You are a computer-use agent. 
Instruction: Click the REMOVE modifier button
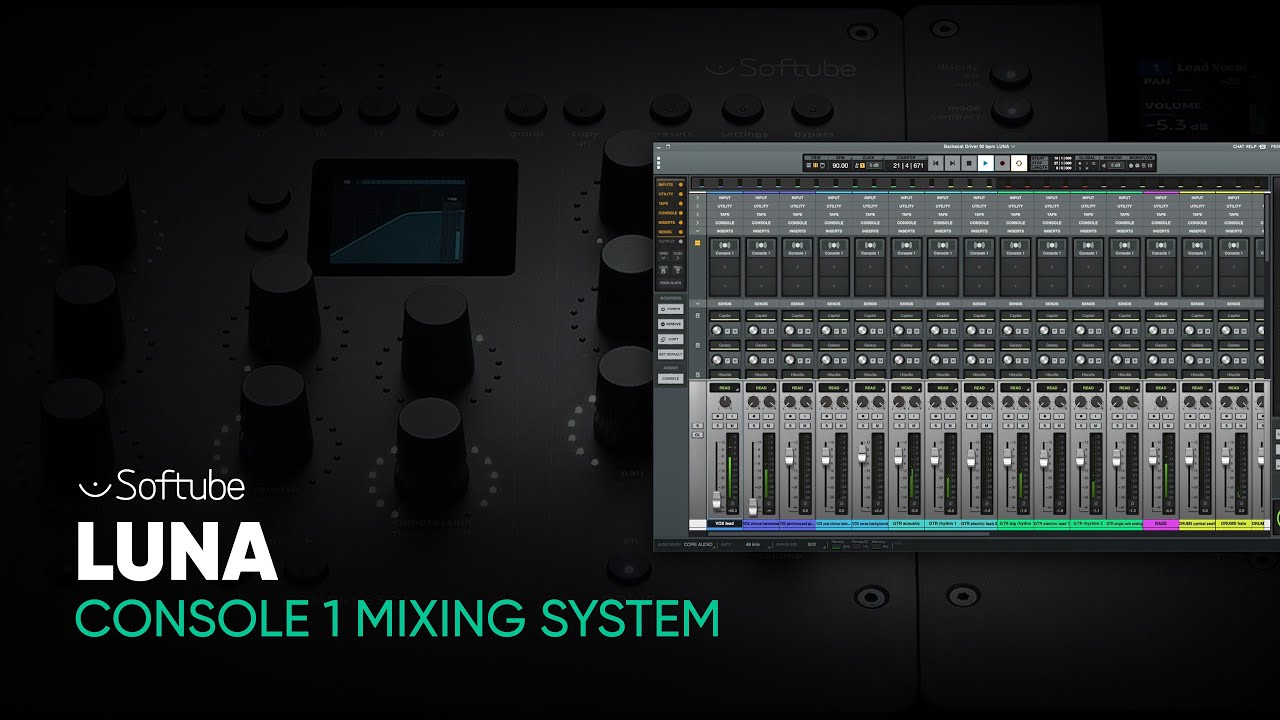[671, 324]
